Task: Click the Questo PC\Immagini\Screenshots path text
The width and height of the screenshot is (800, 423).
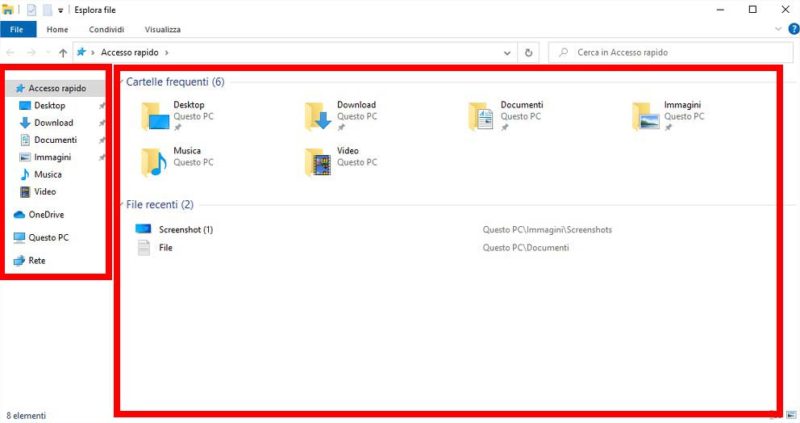Action: tap(547, 230)
